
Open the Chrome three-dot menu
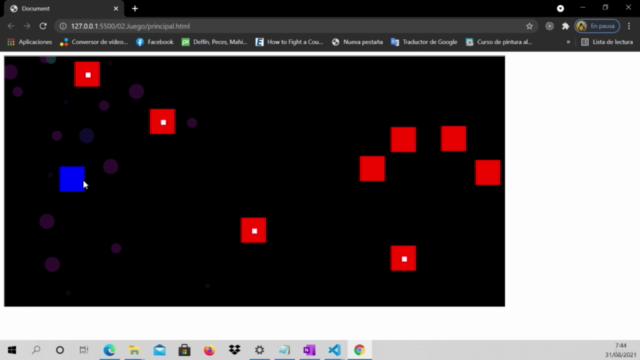(629, 26)
